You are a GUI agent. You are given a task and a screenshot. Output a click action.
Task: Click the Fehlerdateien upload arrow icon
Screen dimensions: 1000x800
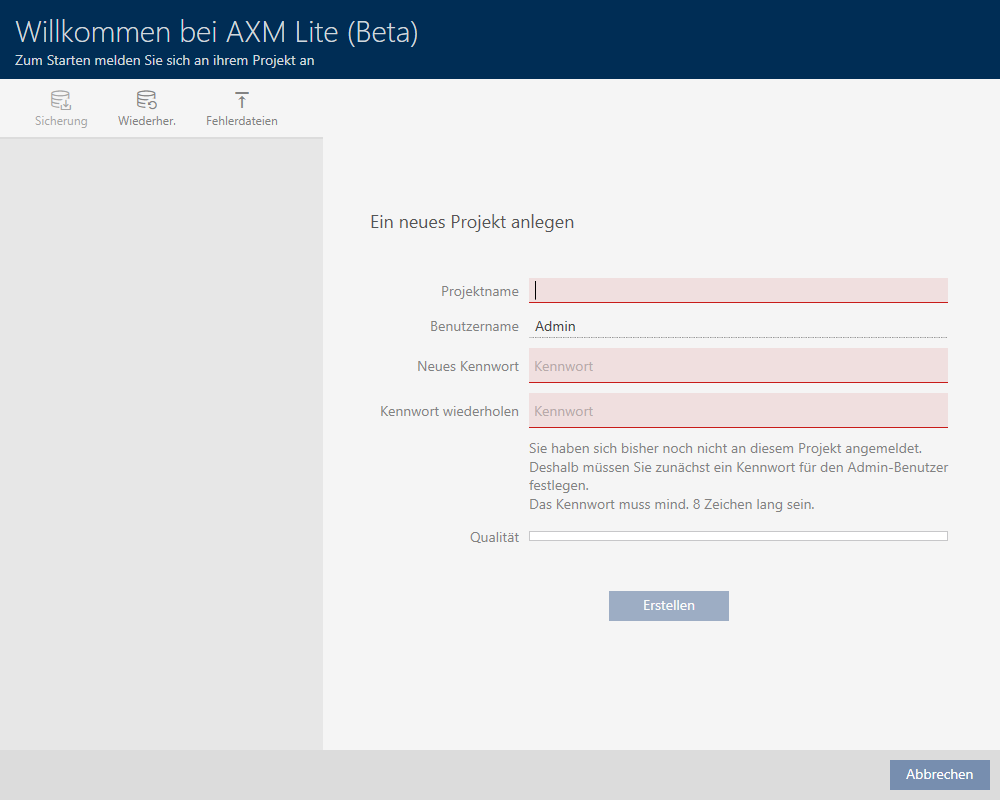point(241,100)
